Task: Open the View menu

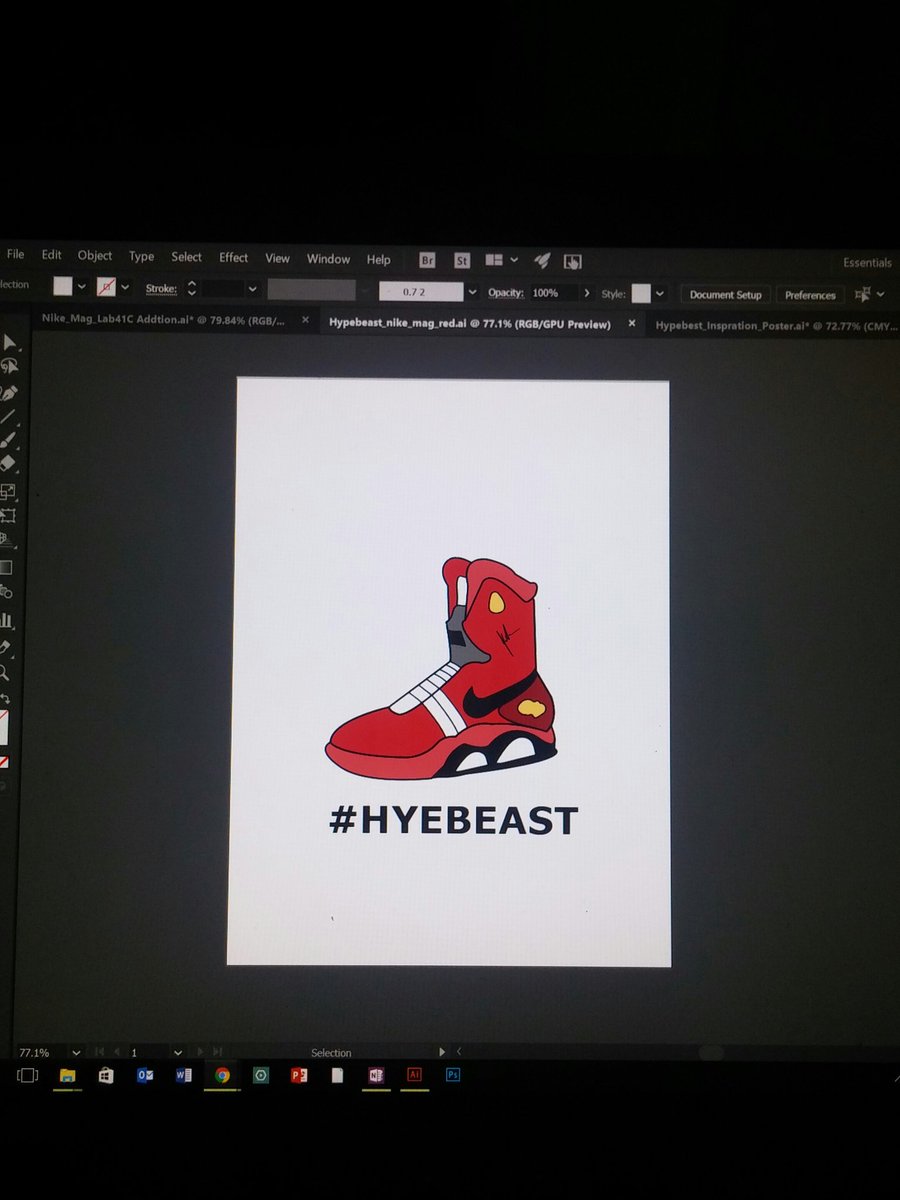Action: (x=277, y=258)
